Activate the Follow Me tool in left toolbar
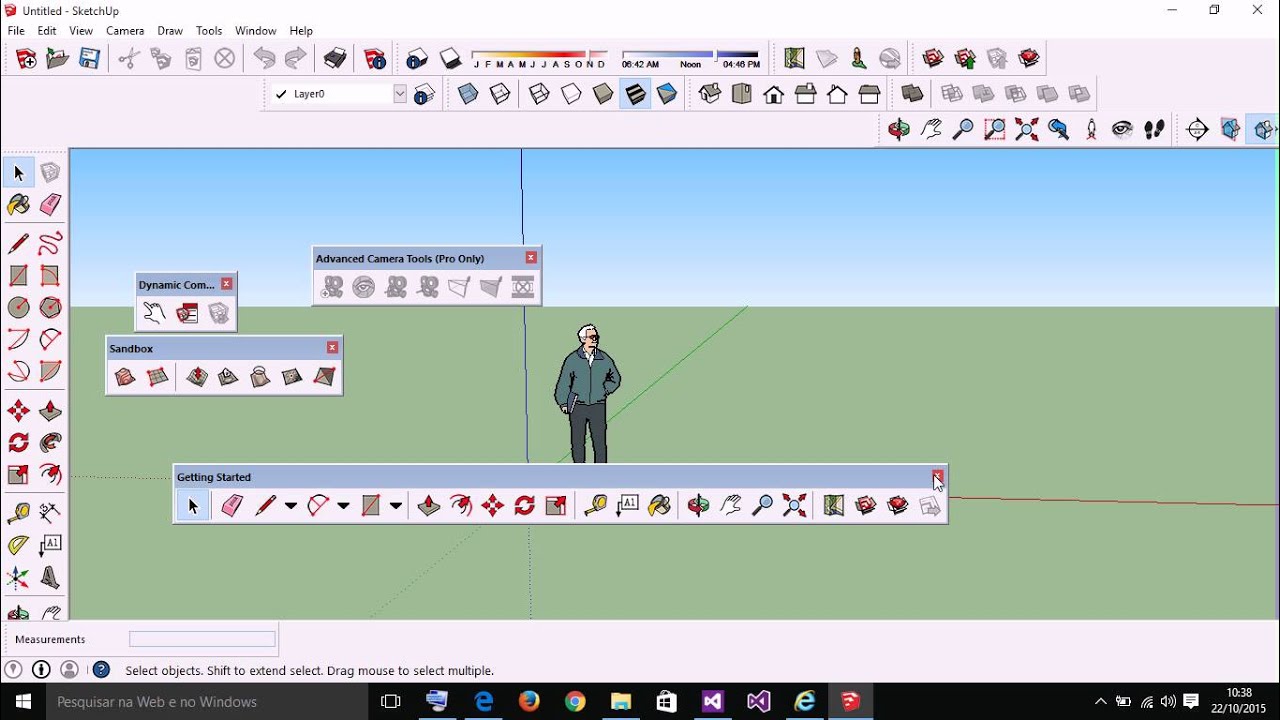The height and width of the screenshot is (720, 1280). point(50,442)
